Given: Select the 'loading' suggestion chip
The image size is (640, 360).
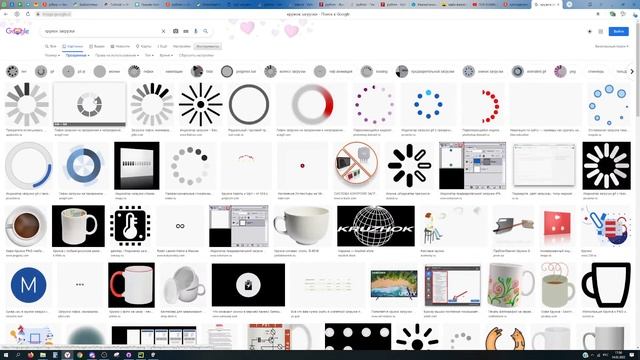Looking at the screenshot, I should tap(374, 71).
